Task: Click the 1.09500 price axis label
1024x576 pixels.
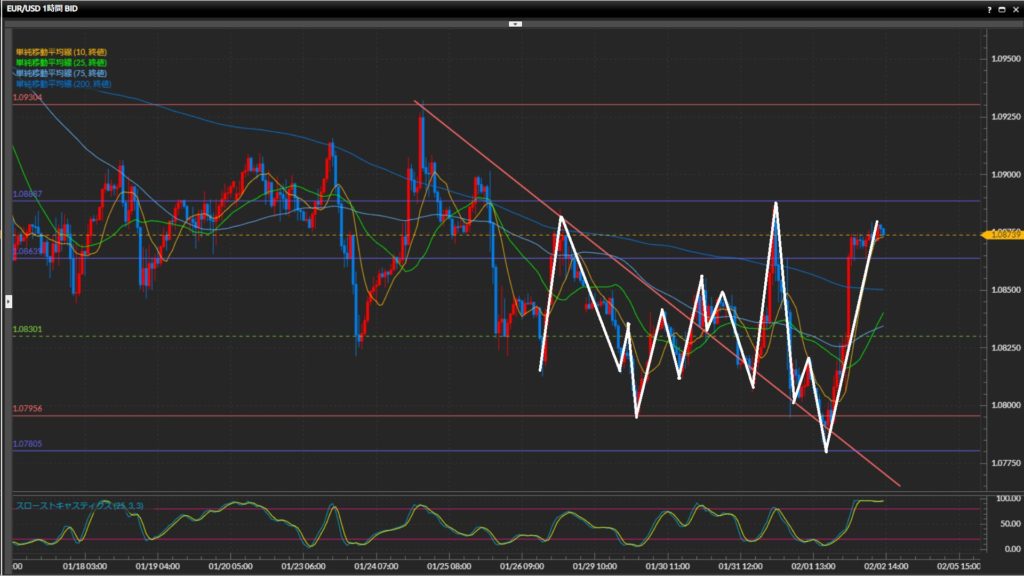Action: (1002, 58)
